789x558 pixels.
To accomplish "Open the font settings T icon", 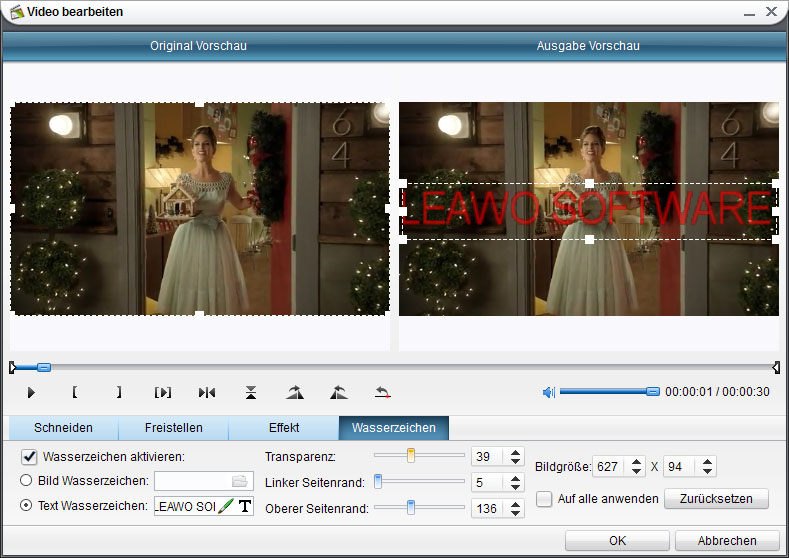I will coord(244,507).
